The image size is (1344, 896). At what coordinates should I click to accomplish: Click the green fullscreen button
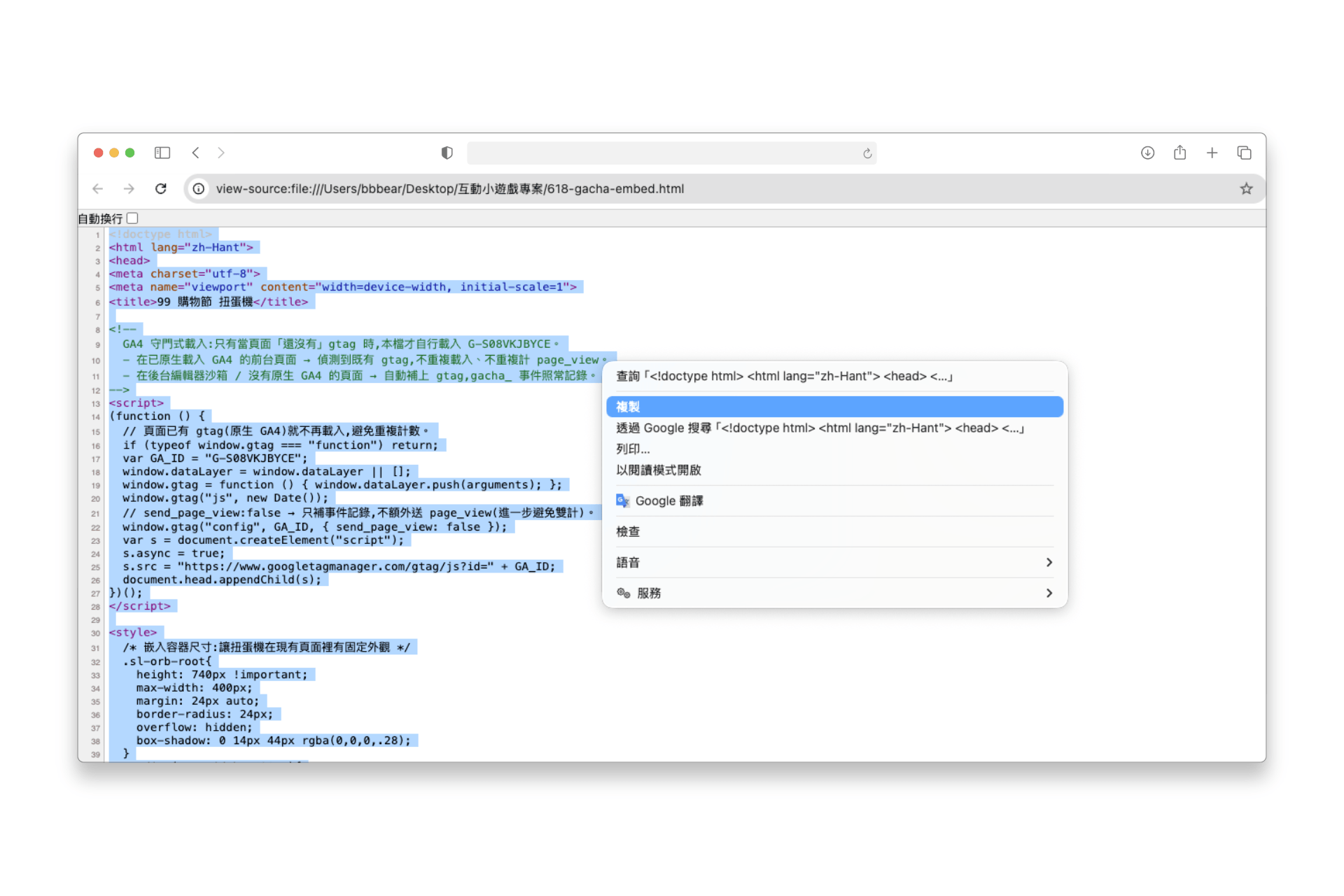pyautogui.click(x=129, y=153)
